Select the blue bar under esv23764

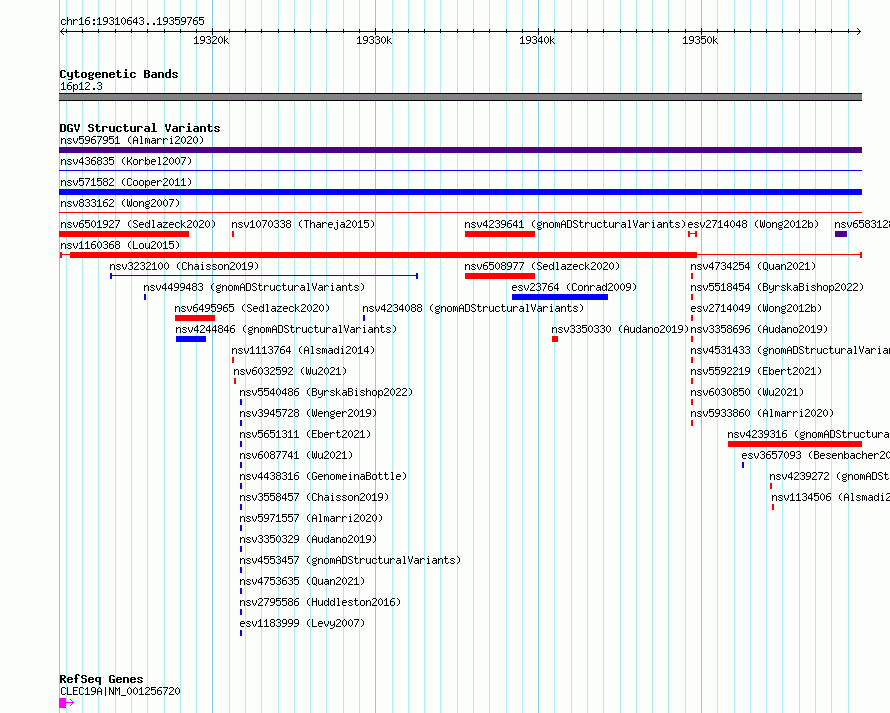(x=560, y=297)
